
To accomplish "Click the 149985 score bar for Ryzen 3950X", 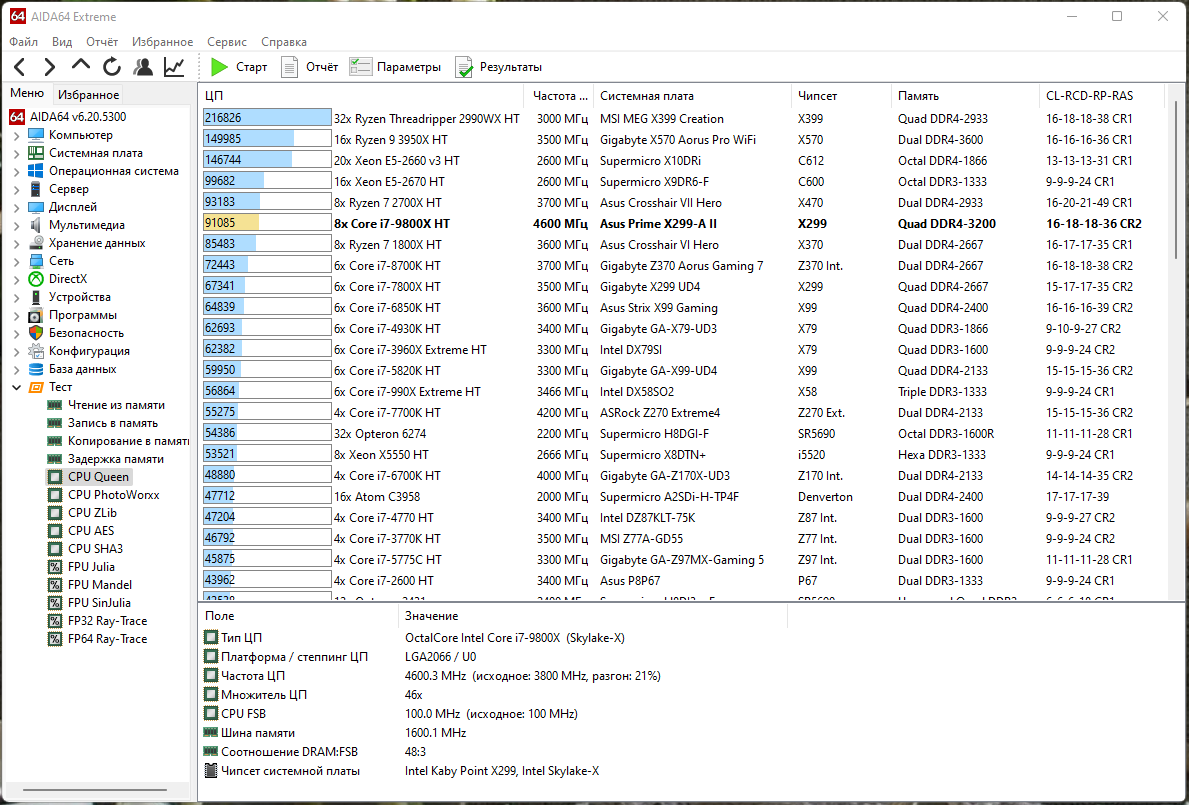I will [267, 139].
